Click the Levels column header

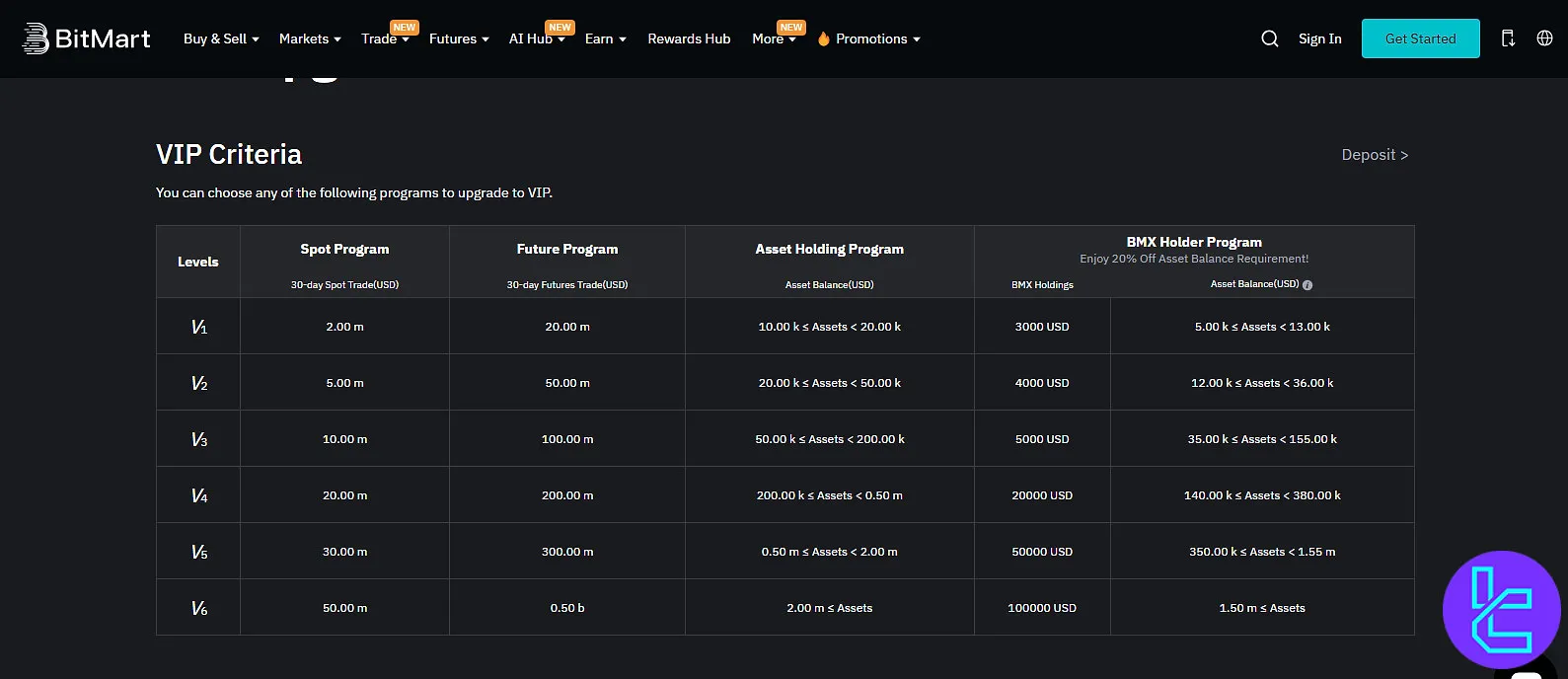point(198,262)
